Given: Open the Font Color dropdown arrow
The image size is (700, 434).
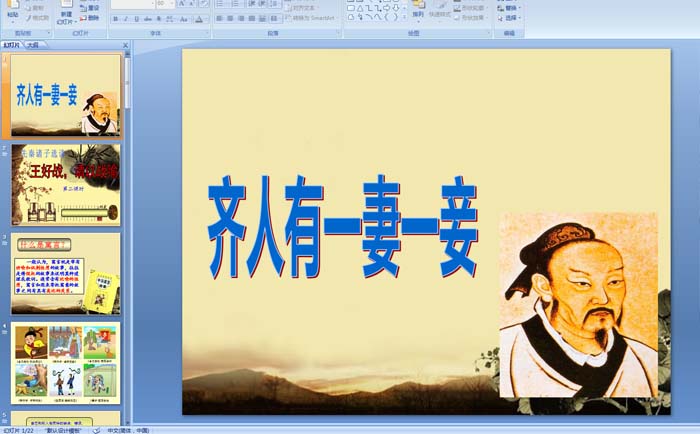Looking at the screenshot, I should coord(207,19).
